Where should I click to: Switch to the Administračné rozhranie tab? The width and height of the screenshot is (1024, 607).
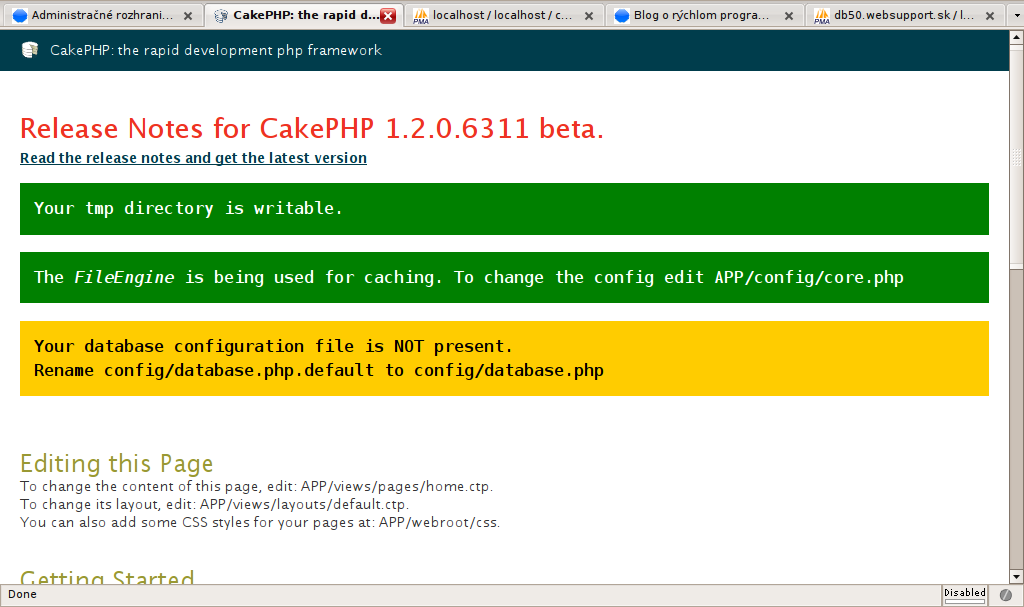pyautogui.click(x=103, y=15)
